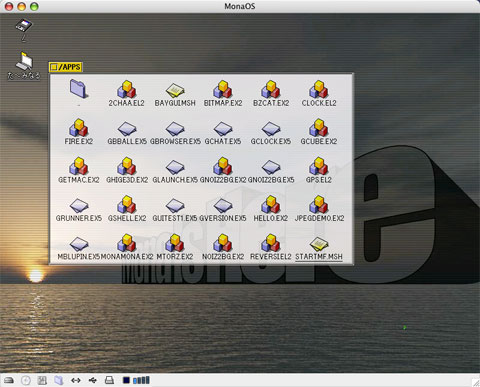Image resolution: width=480 pixels, height=387 pixels.
Task: Click the GVERSION.EX5 icon
Action: [x=223, y=205]
